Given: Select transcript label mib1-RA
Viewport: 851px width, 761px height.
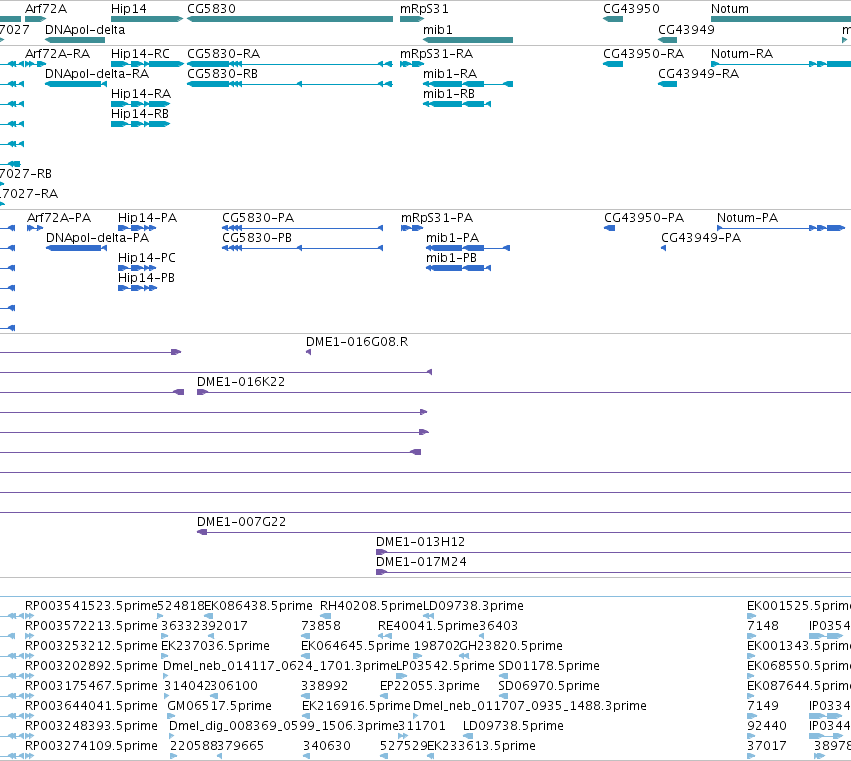Looking at the screenshot, I should click(450, 73).
